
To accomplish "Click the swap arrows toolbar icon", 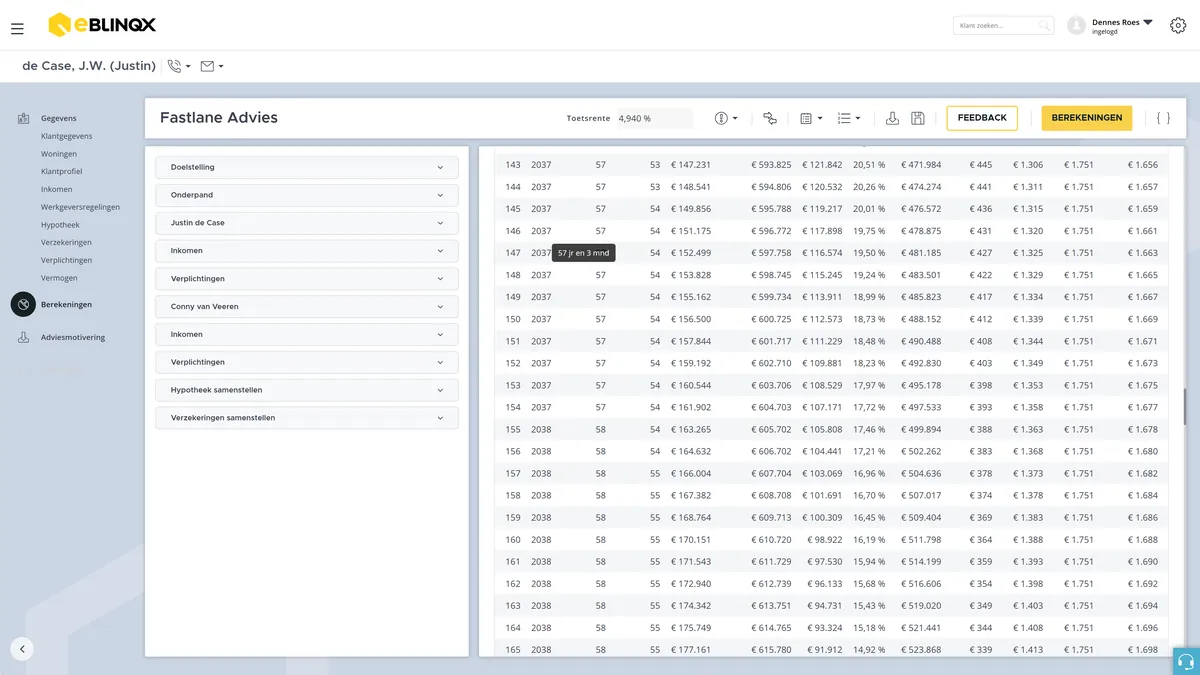I will coord(770,118).
